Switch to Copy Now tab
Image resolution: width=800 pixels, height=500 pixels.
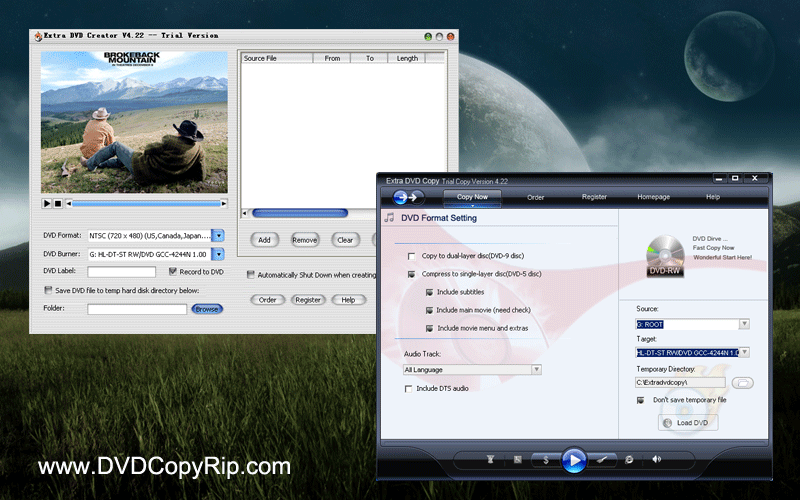click(472, 197)
